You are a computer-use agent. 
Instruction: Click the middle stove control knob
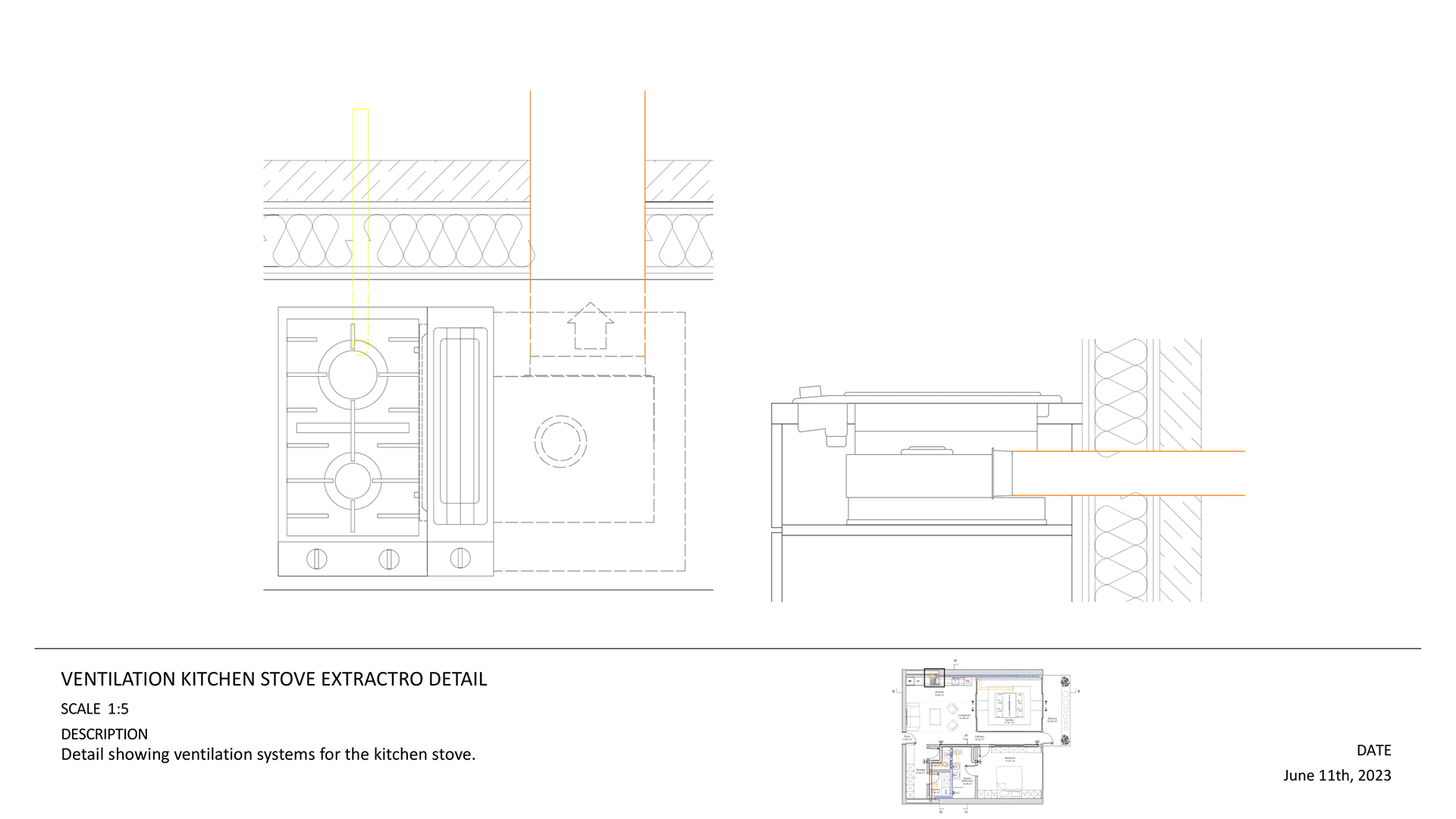[x=388, y=559]
